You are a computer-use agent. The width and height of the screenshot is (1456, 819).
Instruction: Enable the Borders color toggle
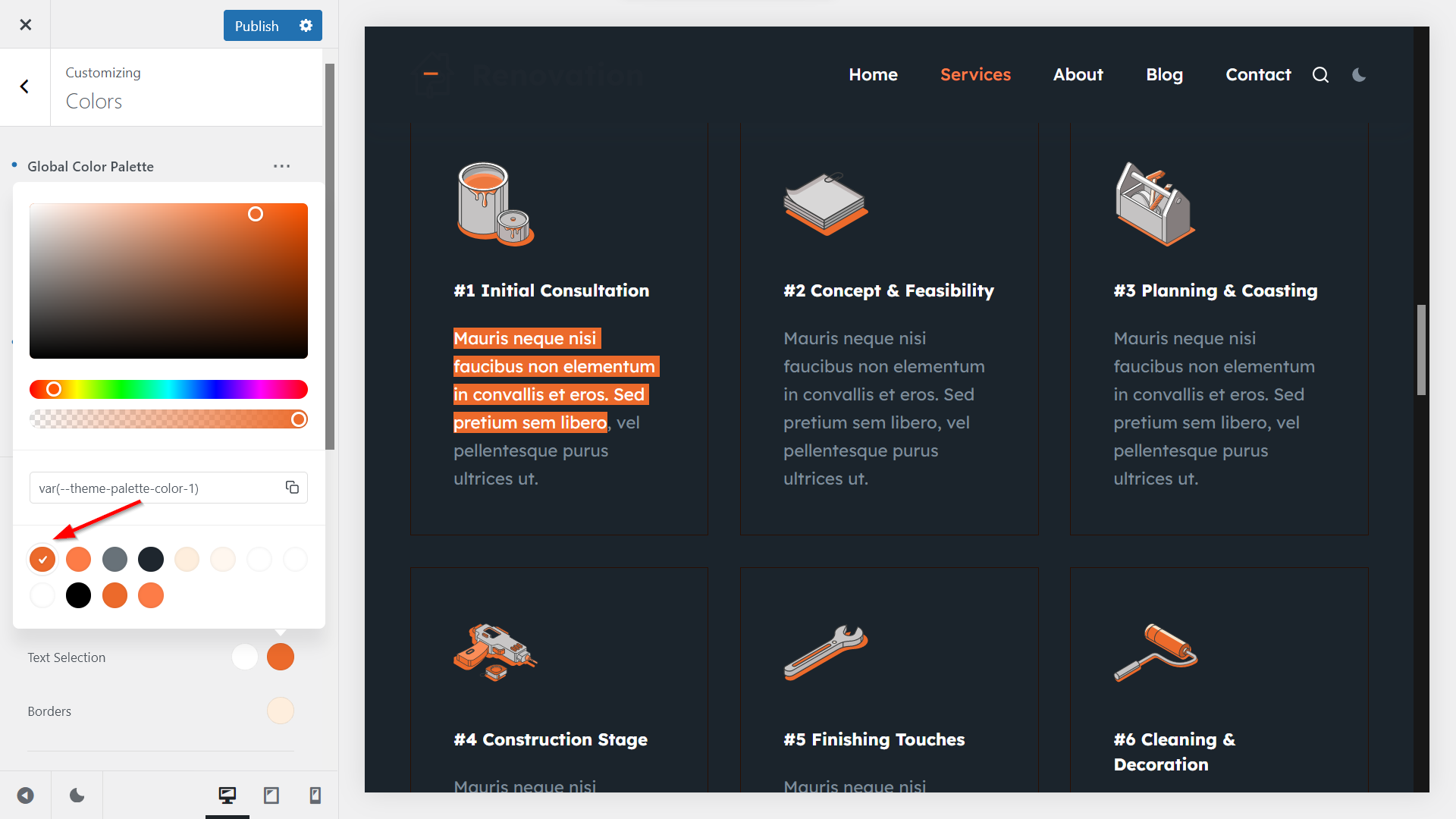tap(281, 711)
